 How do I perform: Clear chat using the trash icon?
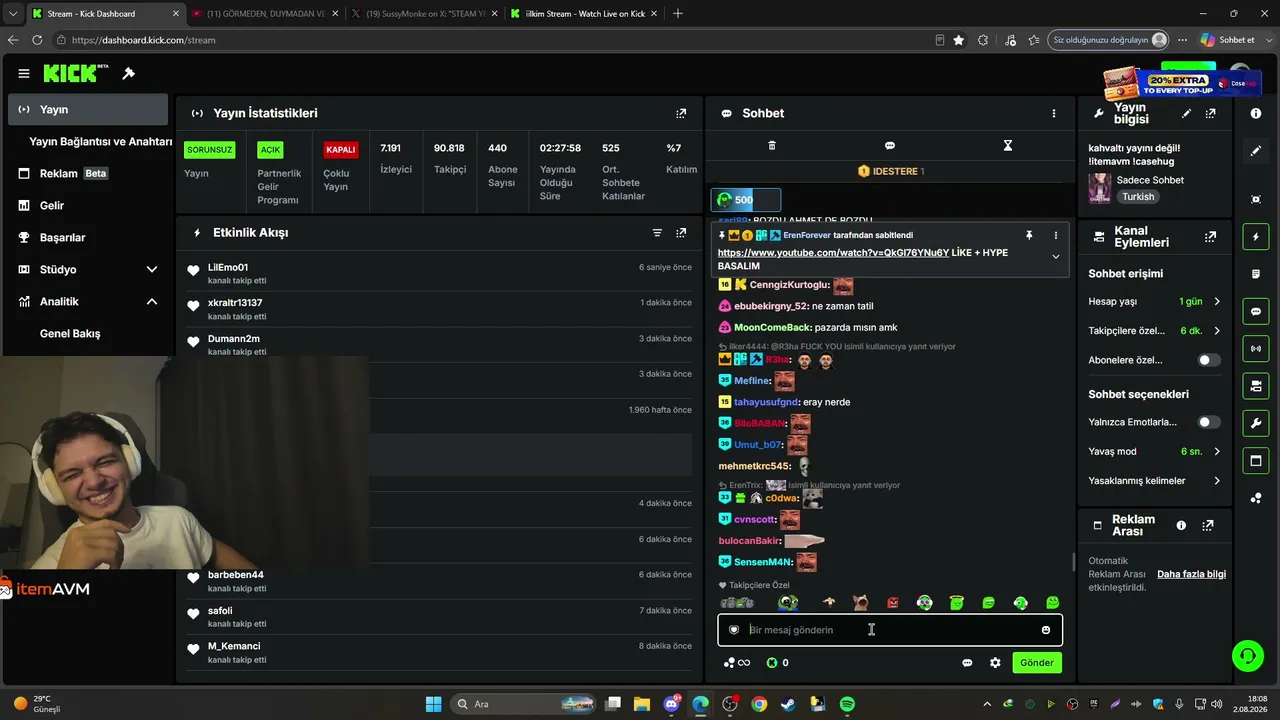pos(772,146)
